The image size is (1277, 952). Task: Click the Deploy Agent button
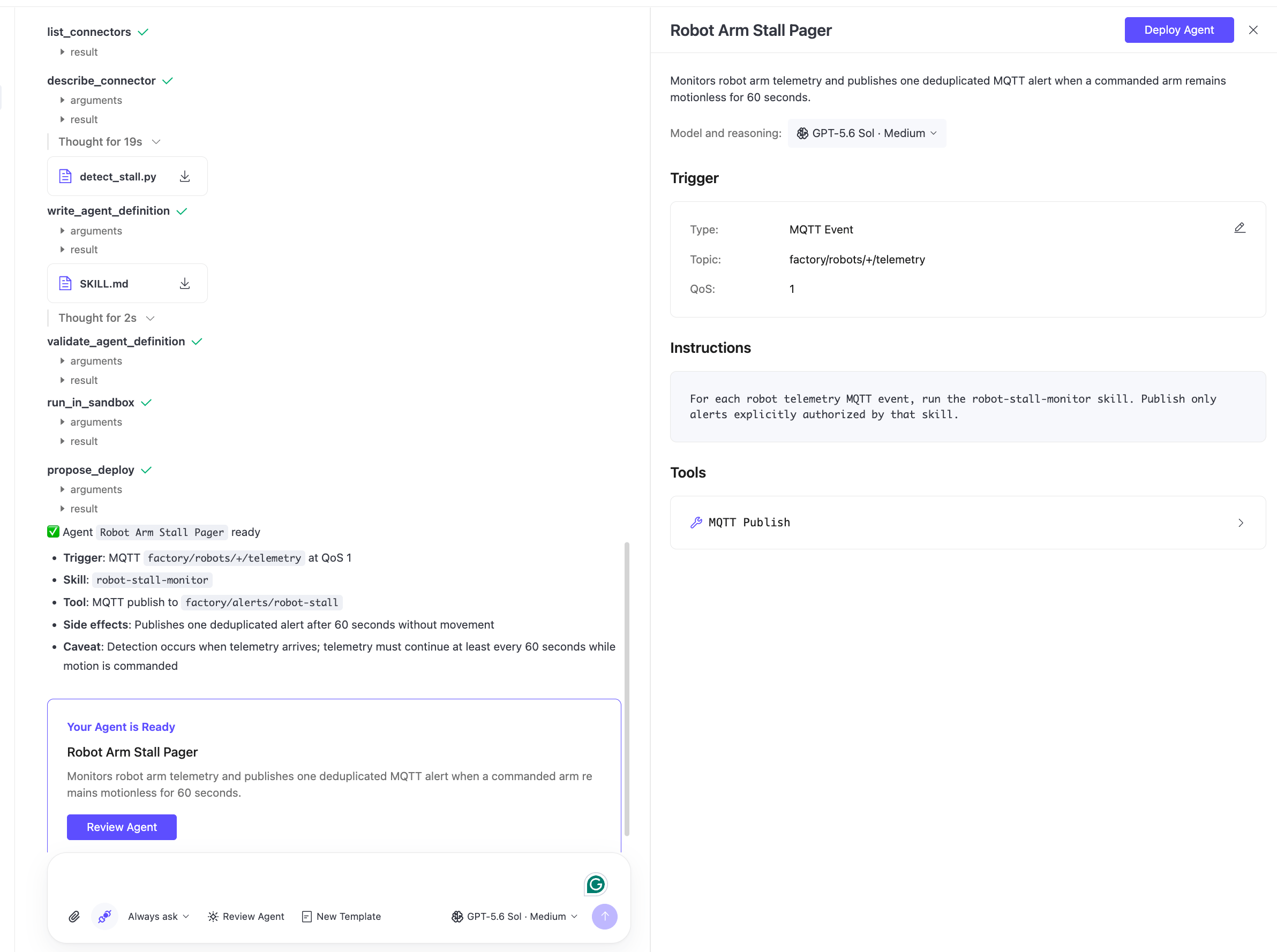[x=1178, y=30]
